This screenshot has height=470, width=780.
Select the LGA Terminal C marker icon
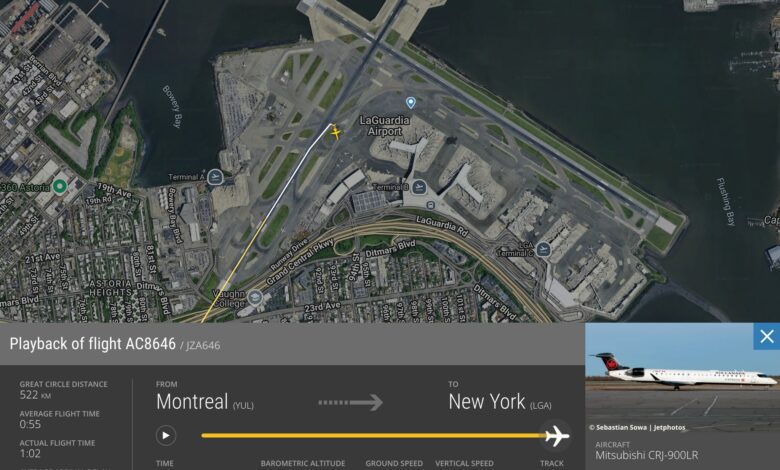tap(543, 249)
